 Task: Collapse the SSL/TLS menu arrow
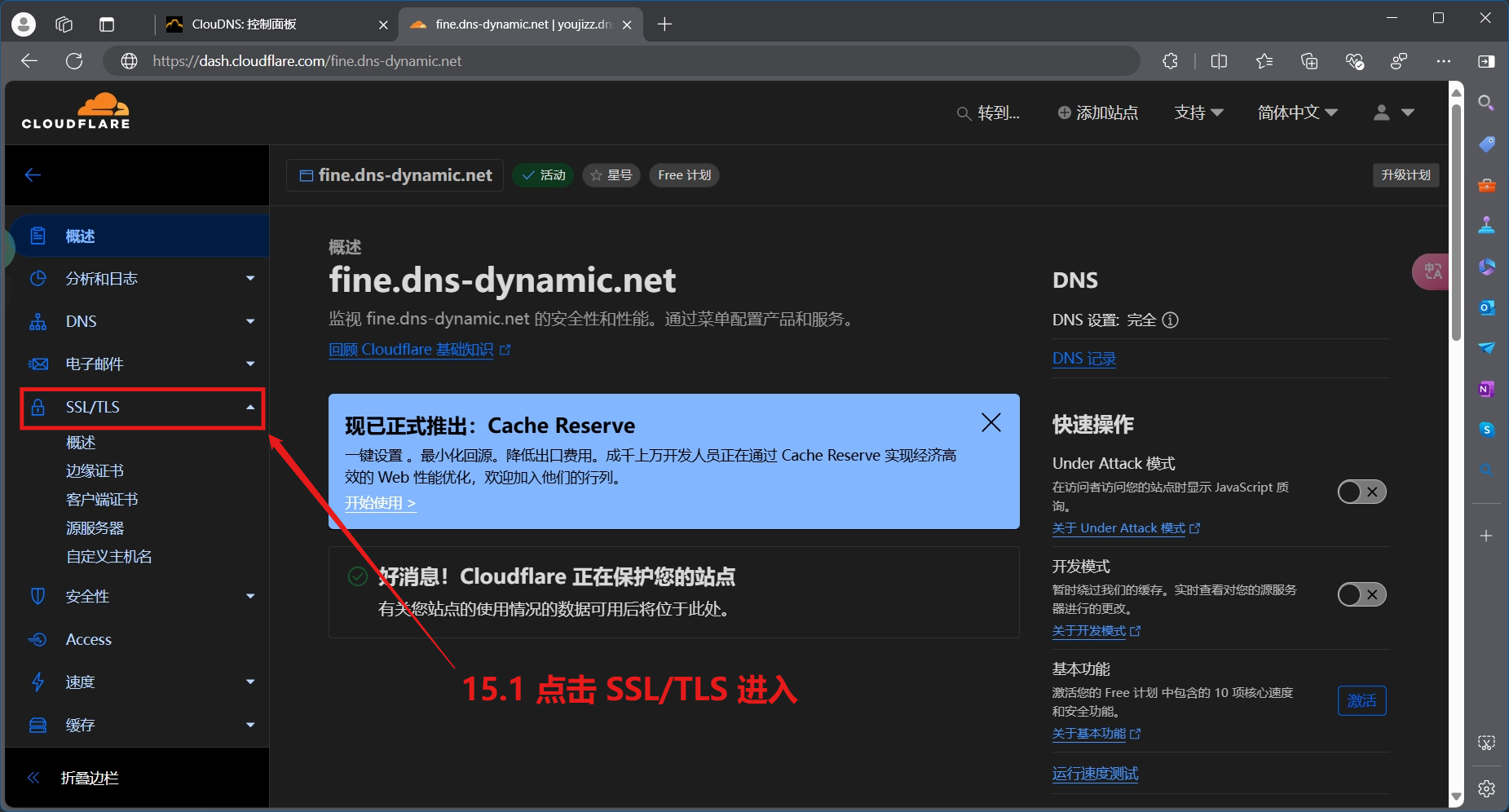click(250, 407)
